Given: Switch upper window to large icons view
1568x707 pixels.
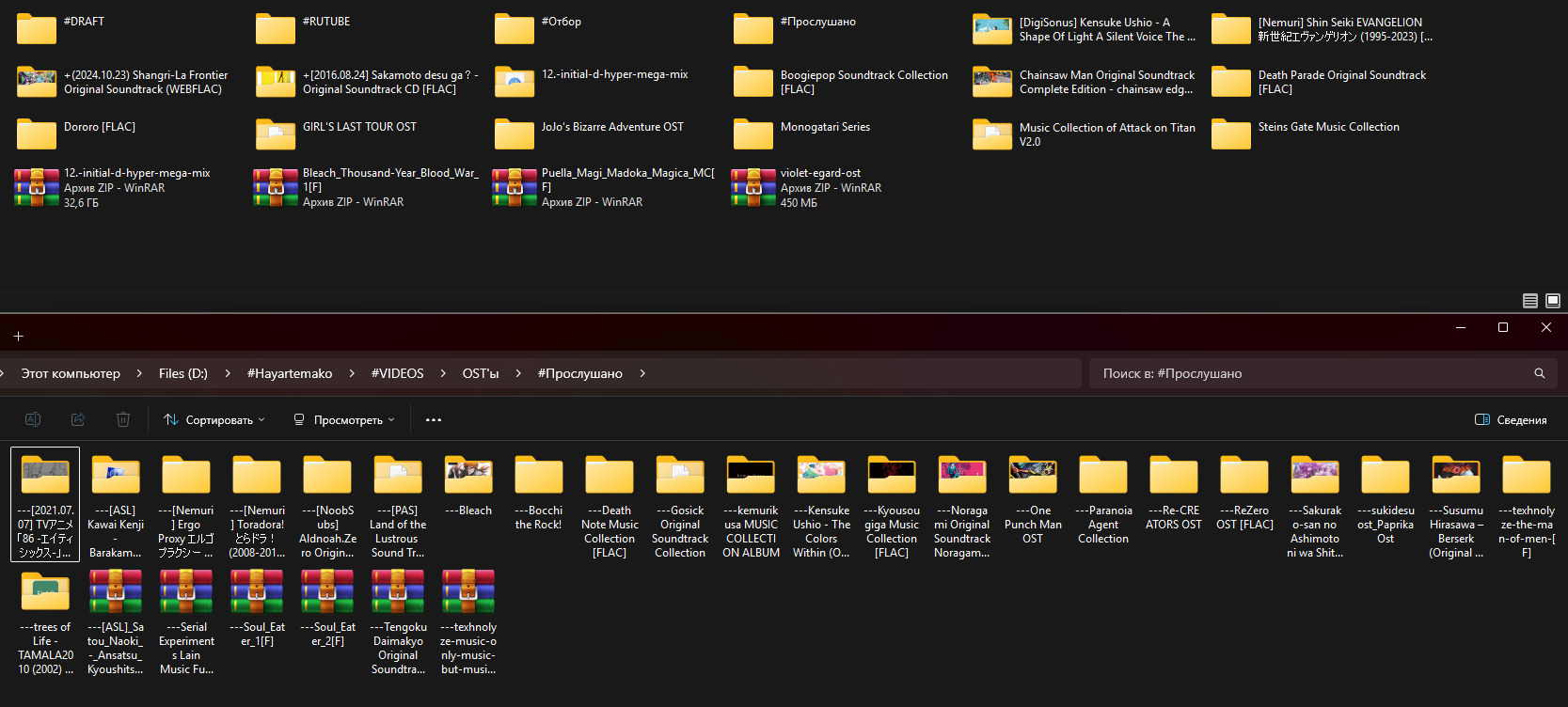Looking at the screenshot, I should pos(1552,301).
